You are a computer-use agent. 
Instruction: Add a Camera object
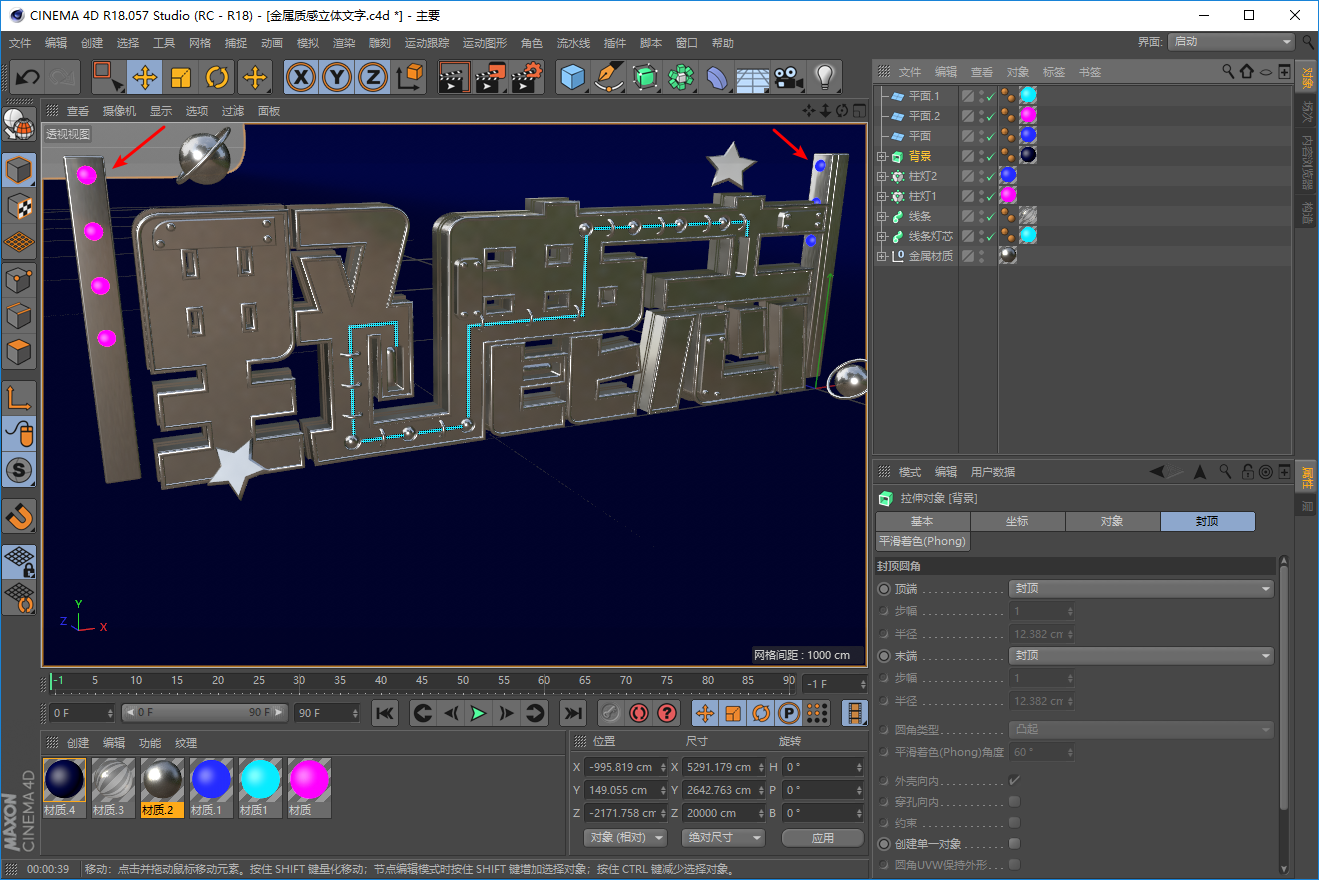[x=789, y=77]
